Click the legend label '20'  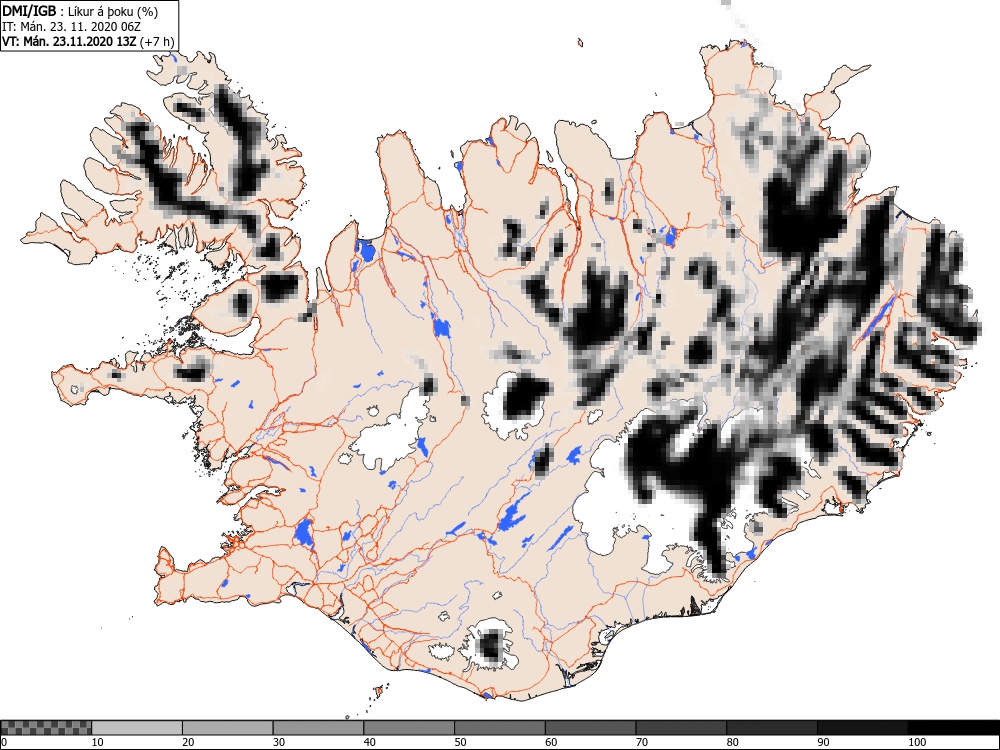point(188,742)
